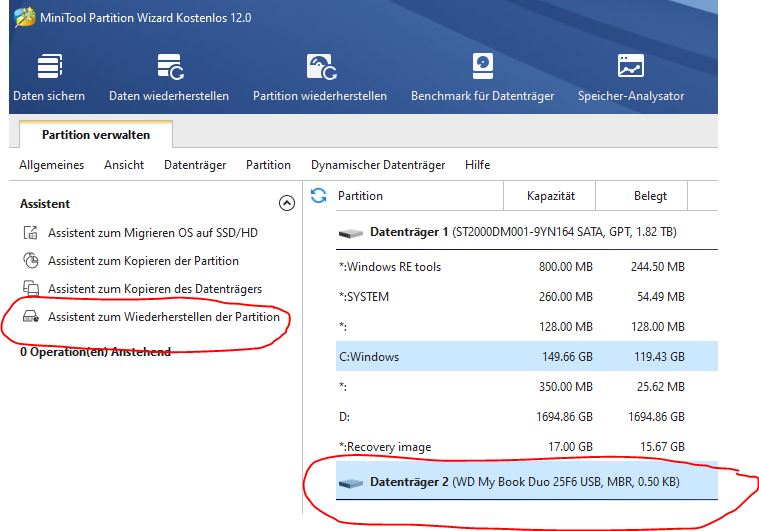The height and width of the screenshot is (531, 759).
Task: Click the 17.00 GB capacity cell
Action: 570,447
